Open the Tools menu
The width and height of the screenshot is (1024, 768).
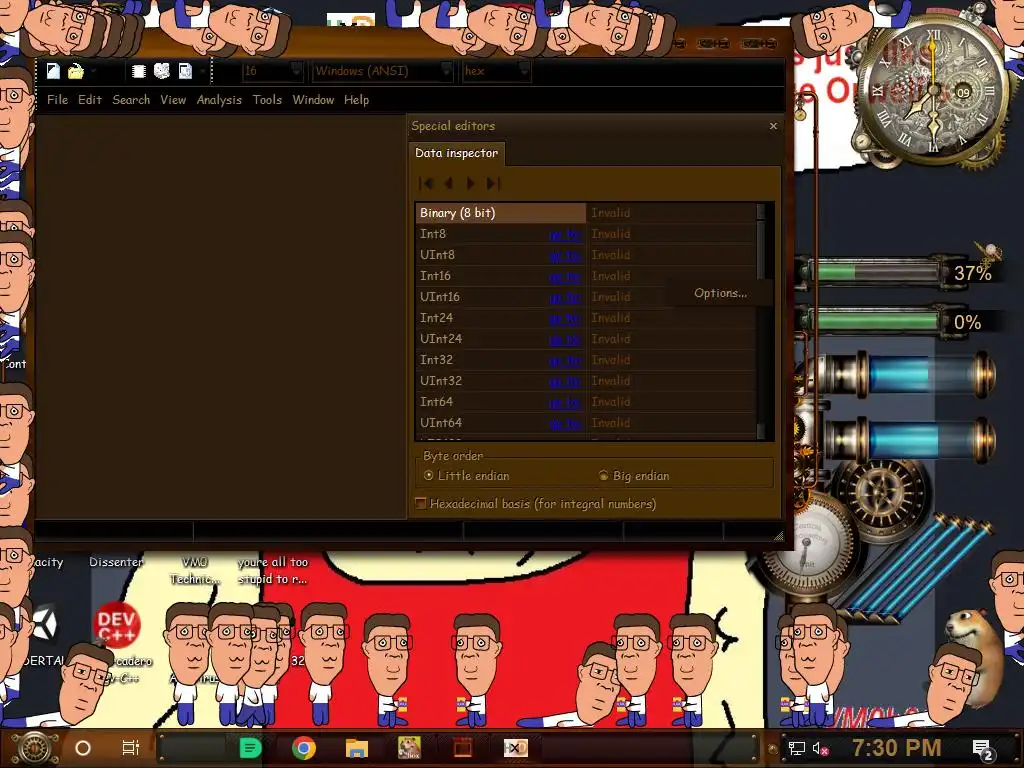(267, 100)
